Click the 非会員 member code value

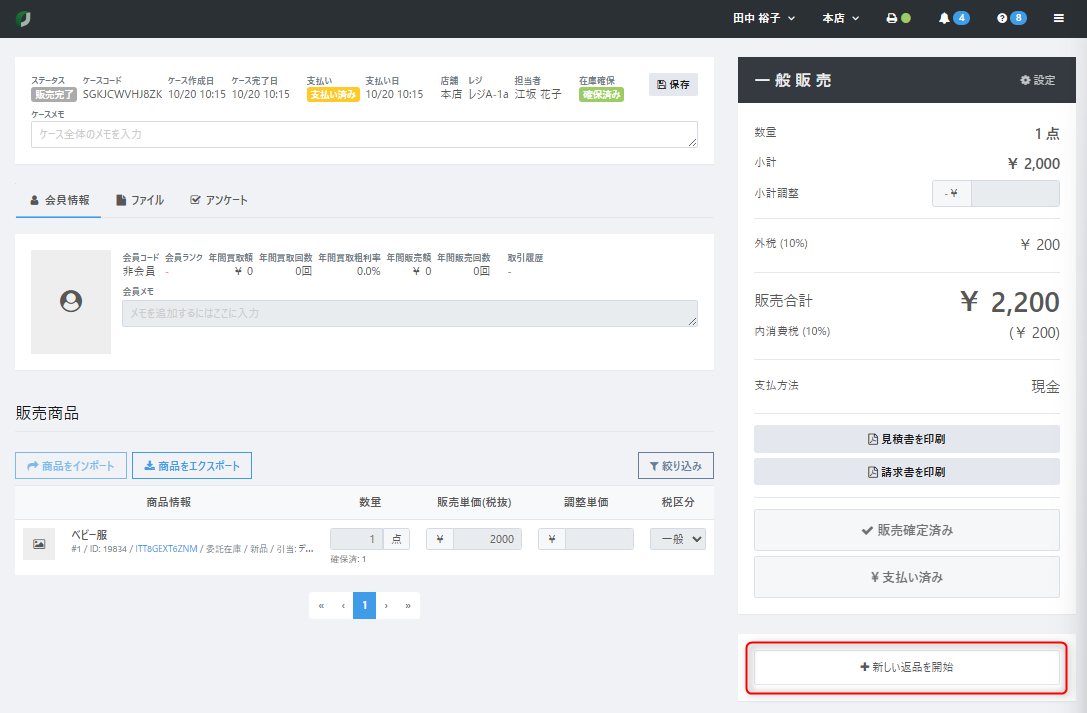139,271
